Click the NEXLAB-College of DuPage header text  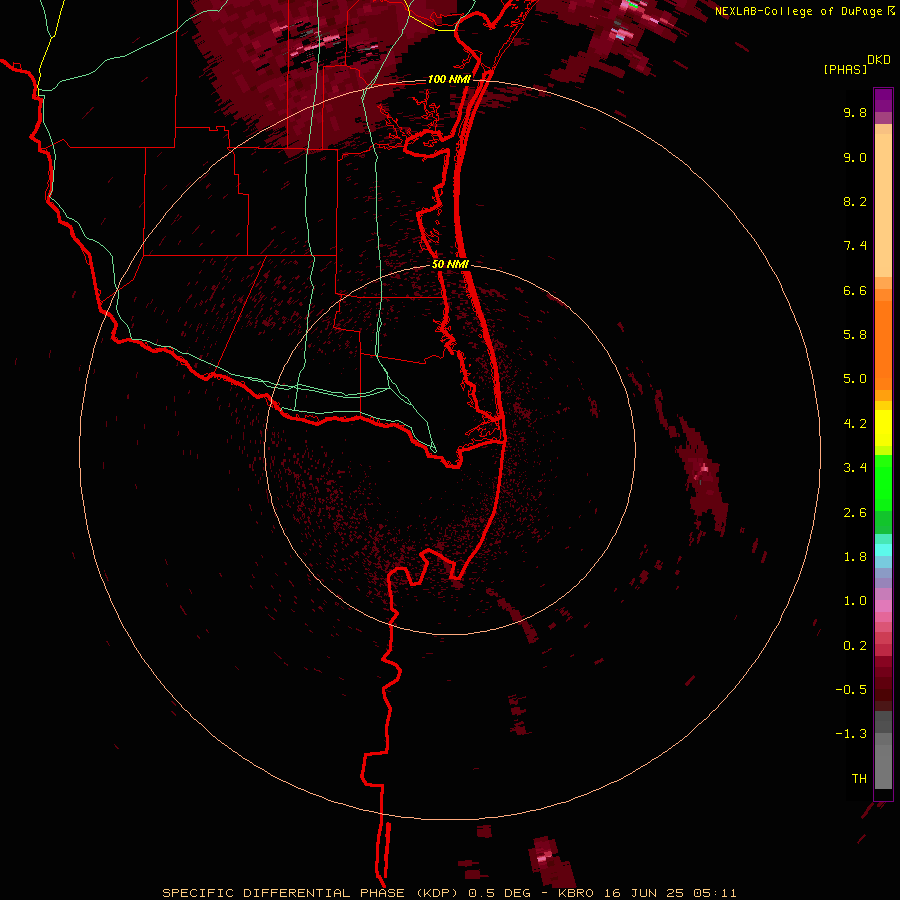click(x=798, y=11)
